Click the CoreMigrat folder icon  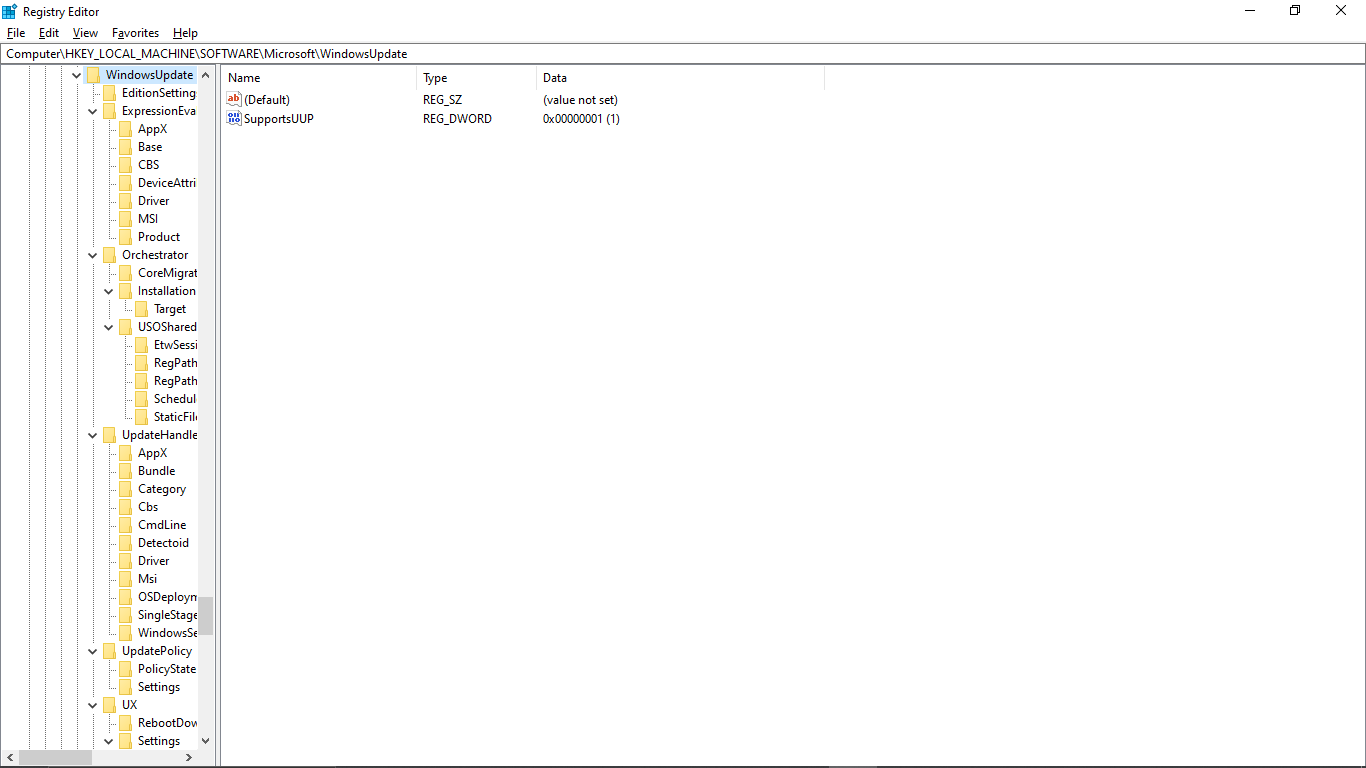point(126,273)
